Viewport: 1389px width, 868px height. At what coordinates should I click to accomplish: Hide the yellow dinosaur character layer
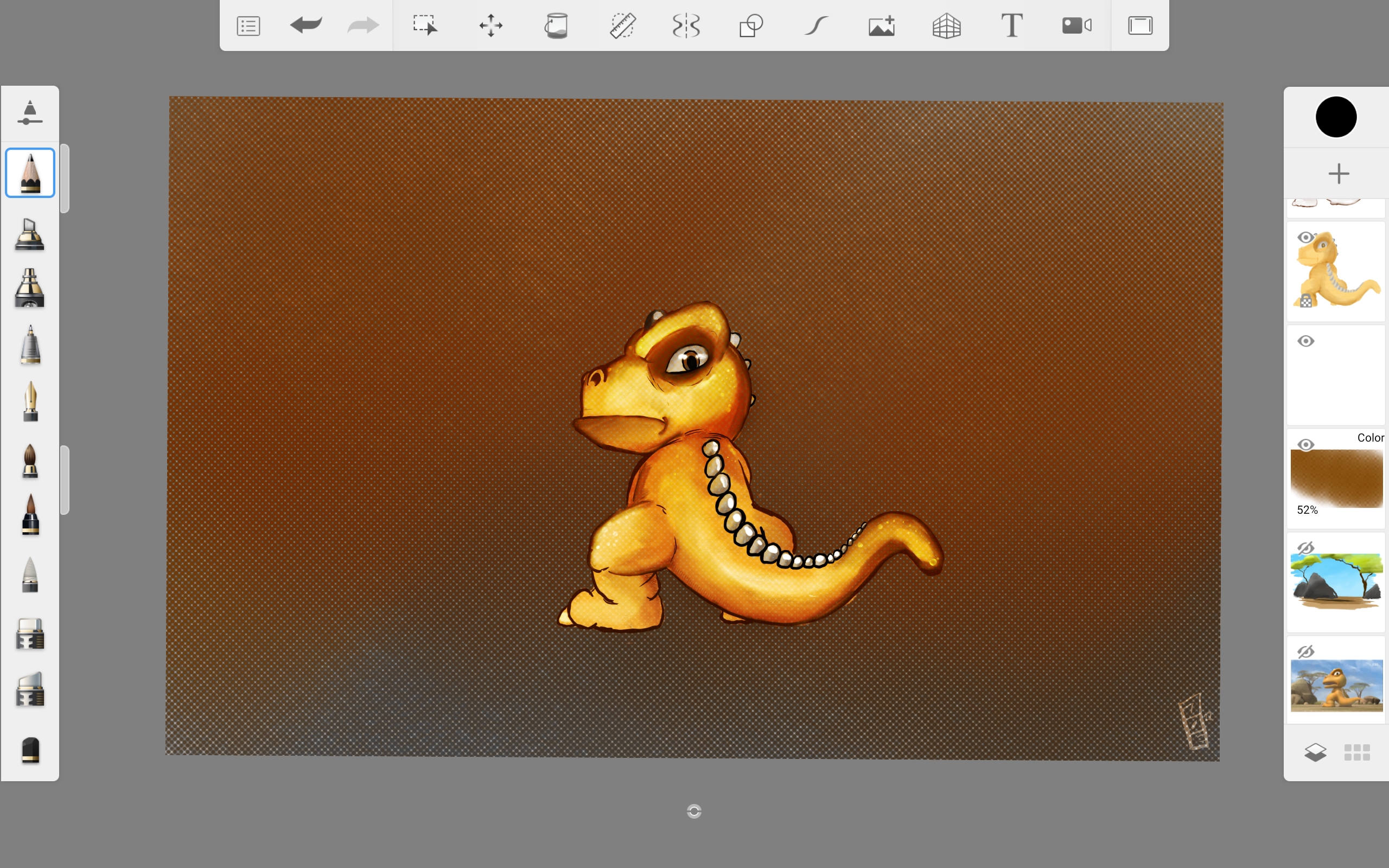point(1306,237)
